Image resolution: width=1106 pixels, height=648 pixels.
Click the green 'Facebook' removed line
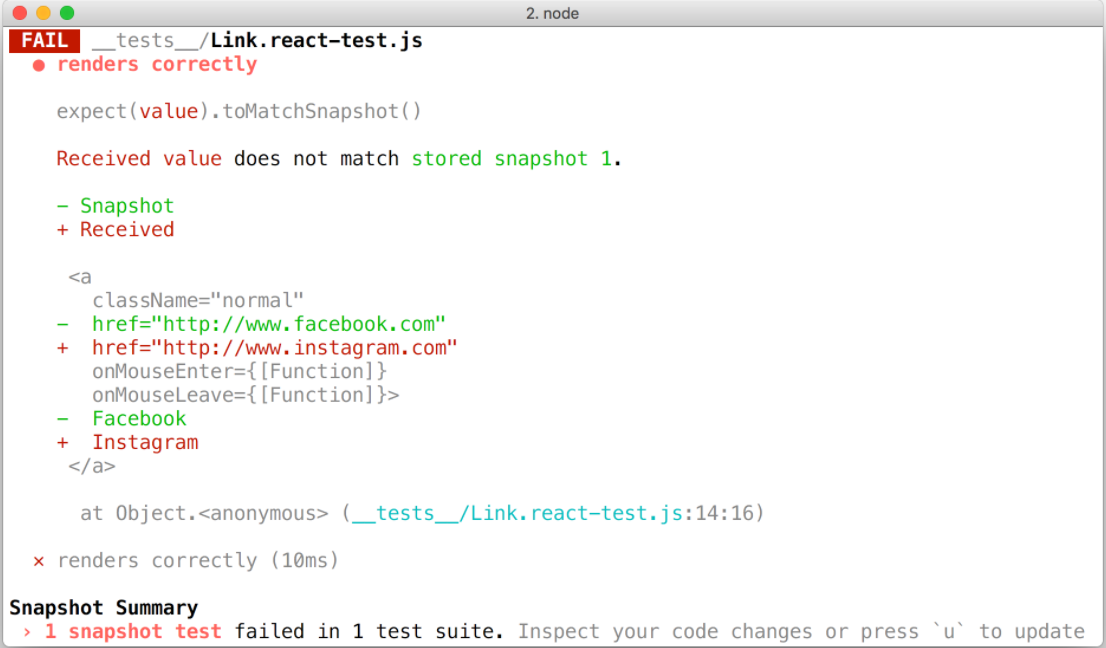click(121, 419)
